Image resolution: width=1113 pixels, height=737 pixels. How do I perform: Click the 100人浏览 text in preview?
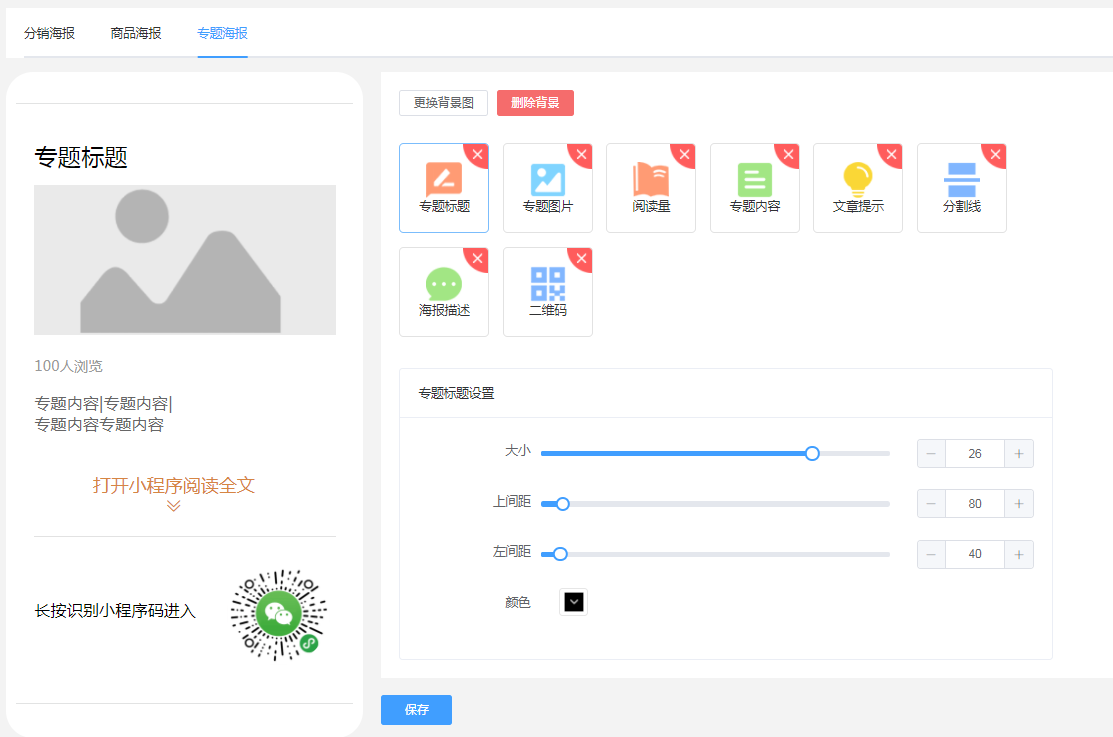[68, 366]
